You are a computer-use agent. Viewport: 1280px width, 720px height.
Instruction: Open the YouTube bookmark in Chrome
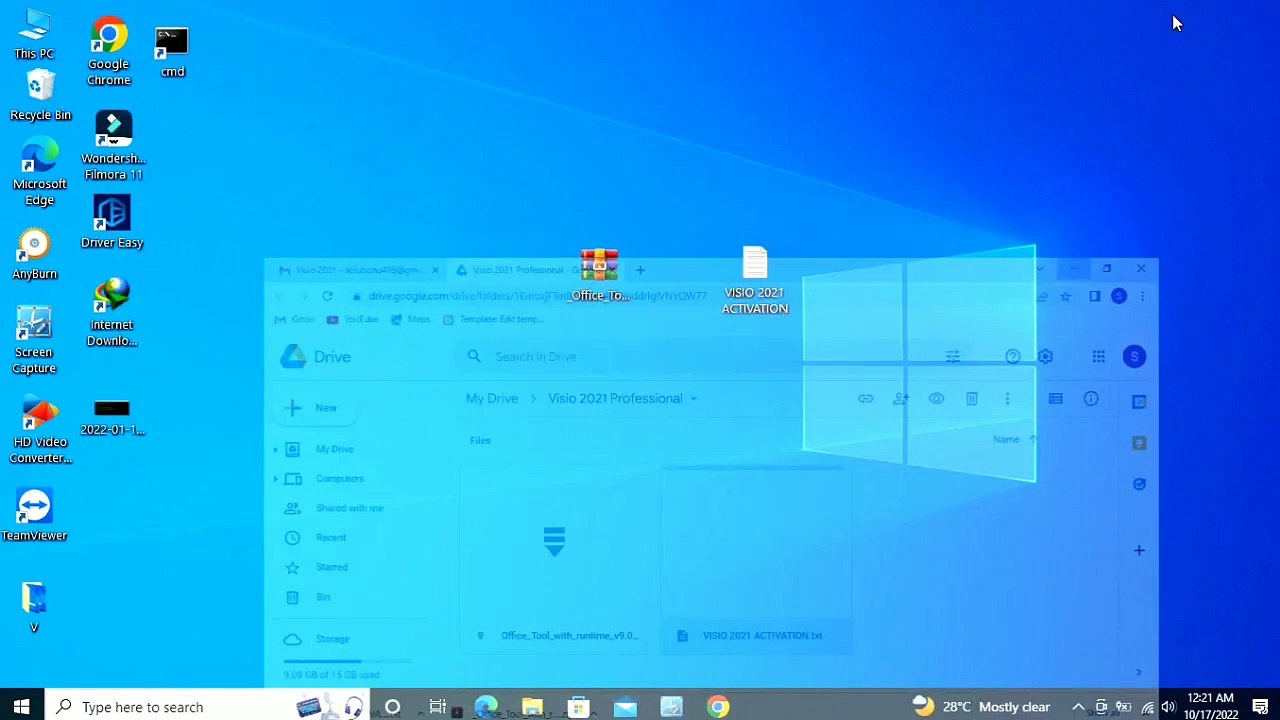click(x=353, y=319)
